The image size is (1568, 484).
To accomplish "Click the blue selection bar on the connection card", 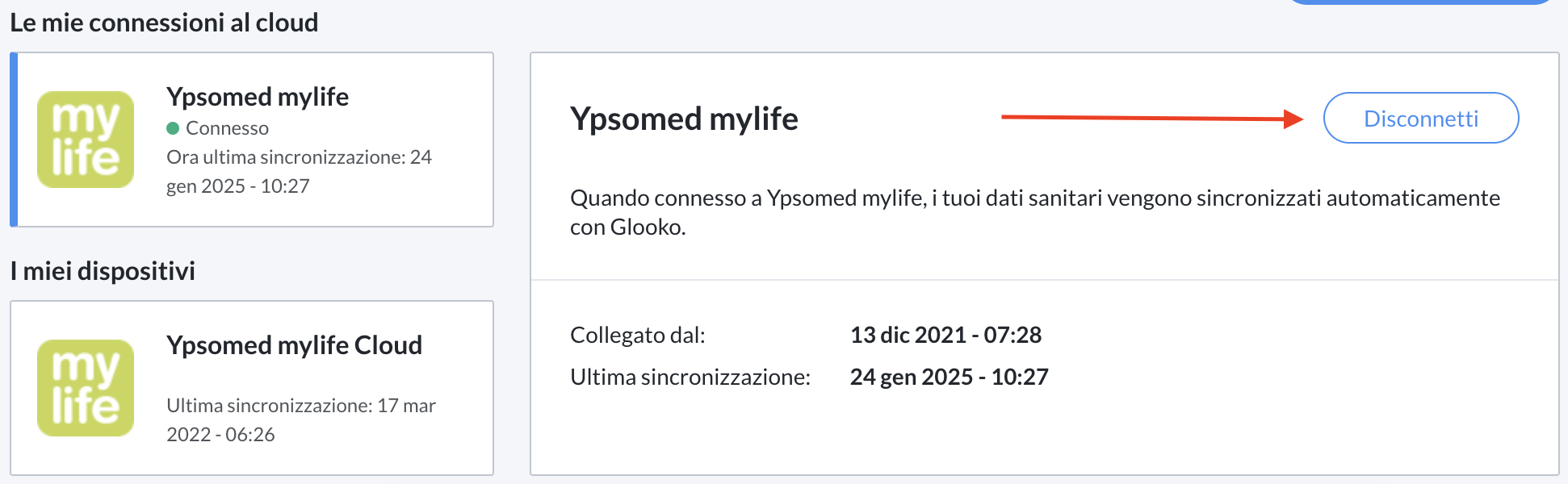I will (14, 140).
